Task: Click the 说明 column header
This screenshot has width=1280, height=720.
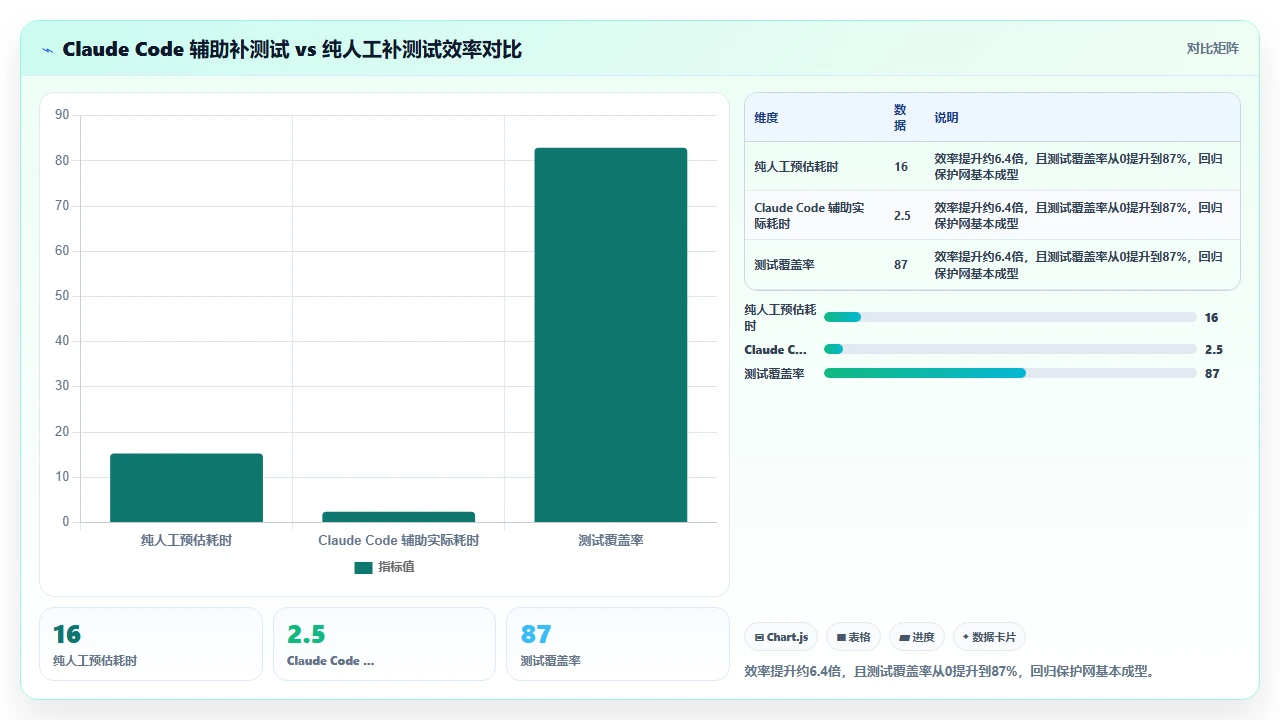Action: click(x=946, y=118)
